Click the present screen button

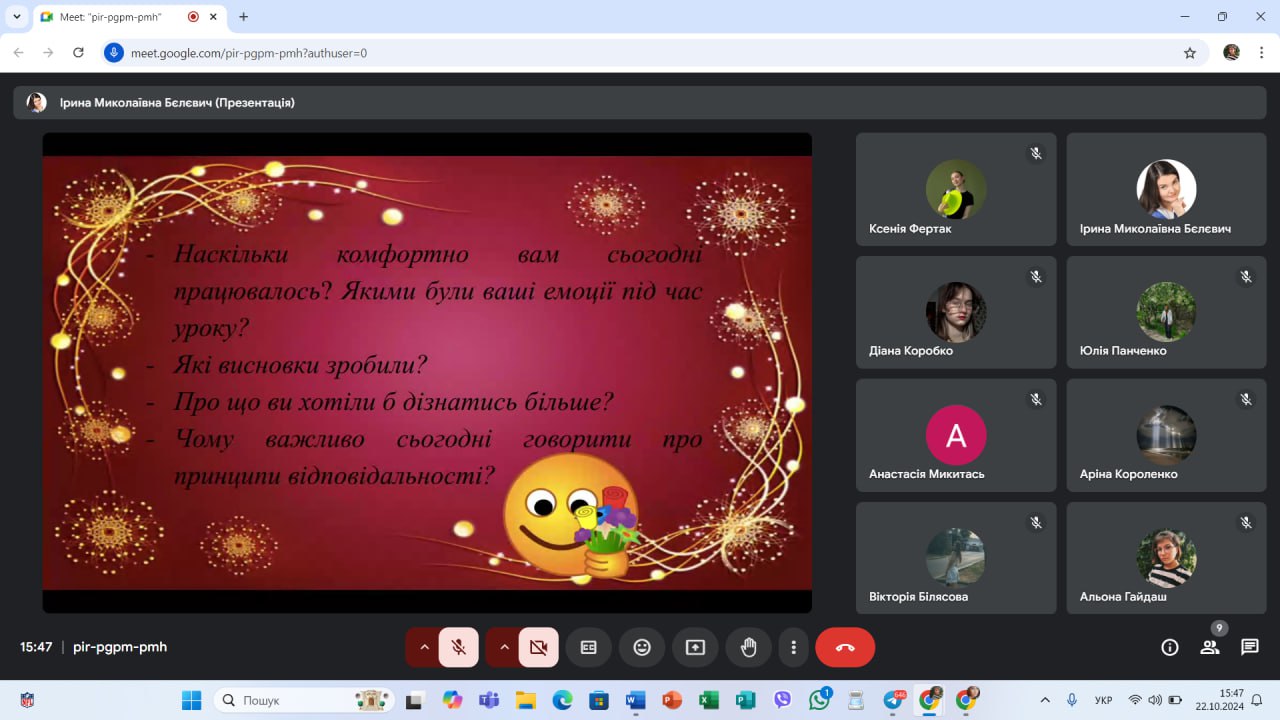695,647
